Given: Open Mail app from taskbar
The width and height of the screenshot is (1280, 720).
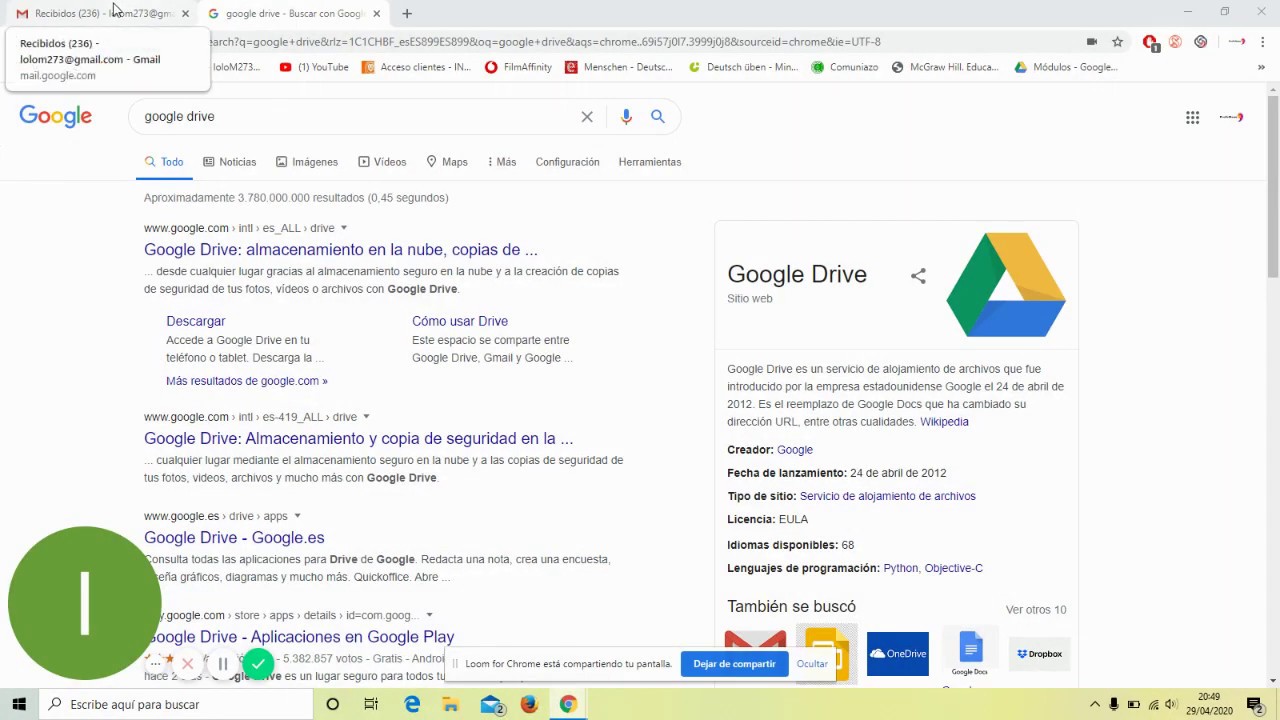Looking at the screenshot, I should pos(491,704).
